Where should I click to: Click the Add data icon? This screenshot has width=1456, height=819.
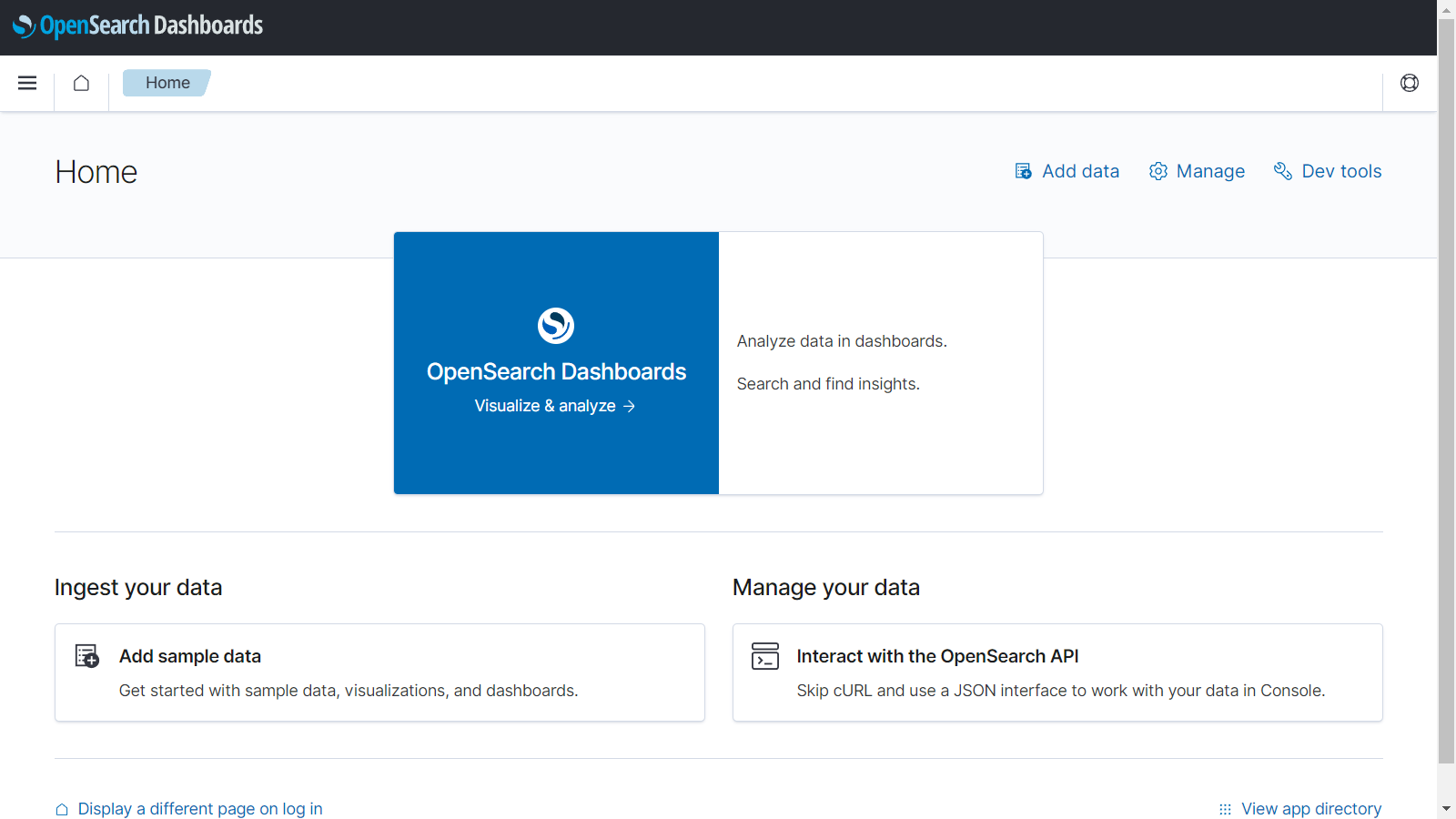(x=1023, y=171)
